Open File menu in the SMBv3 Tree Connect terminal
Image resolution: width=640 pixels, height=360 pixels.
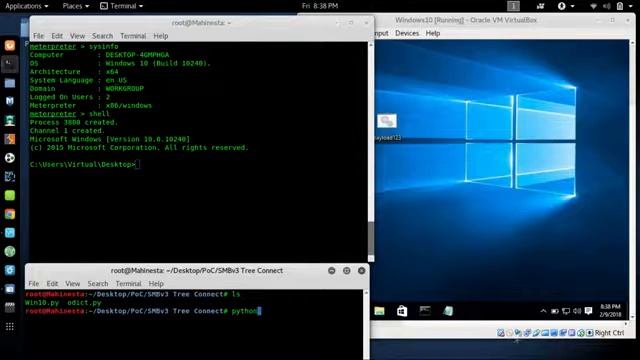(x=33, y=283)
